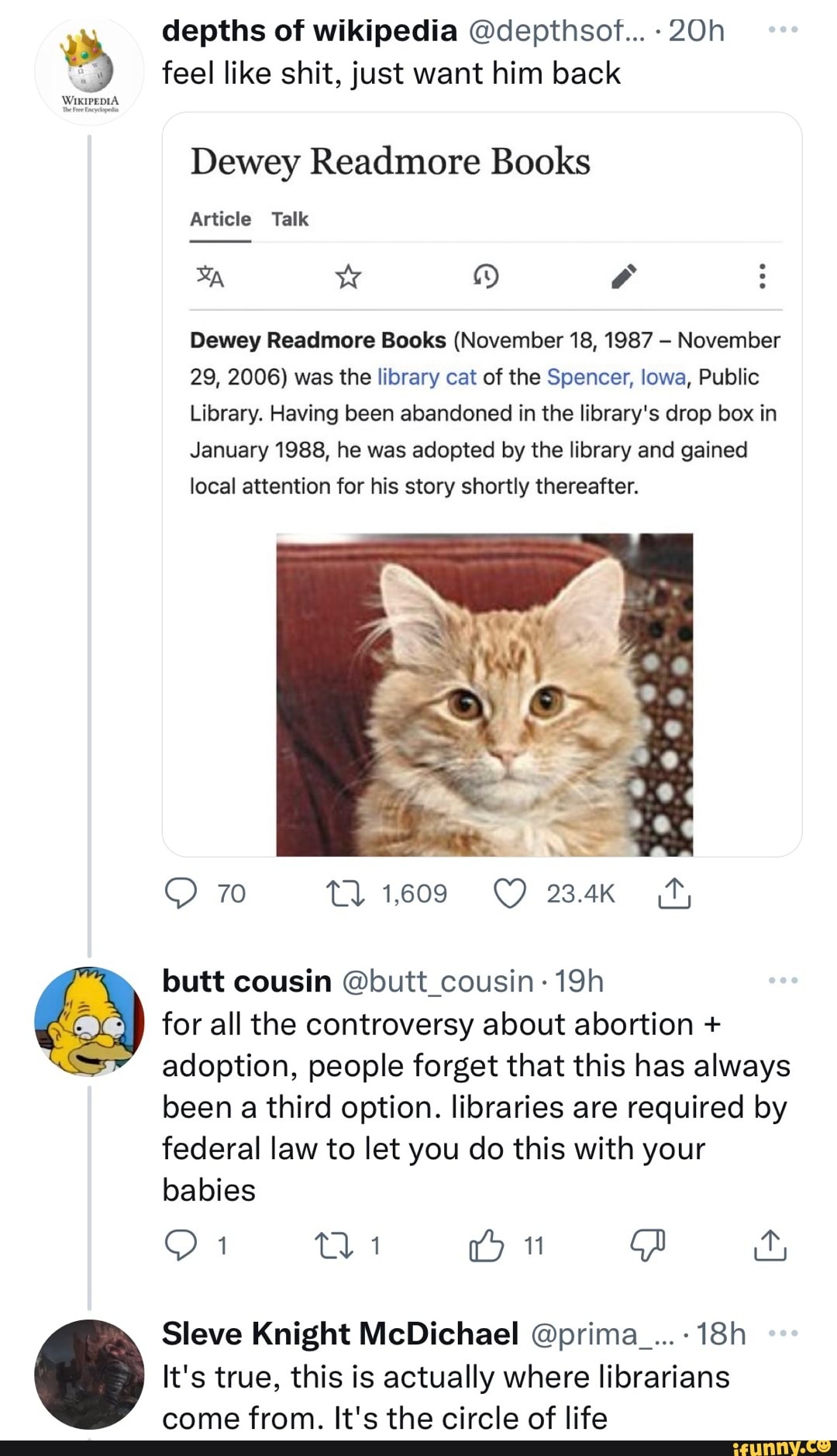
Task: Open the library cat link
Action: [426, 378]
